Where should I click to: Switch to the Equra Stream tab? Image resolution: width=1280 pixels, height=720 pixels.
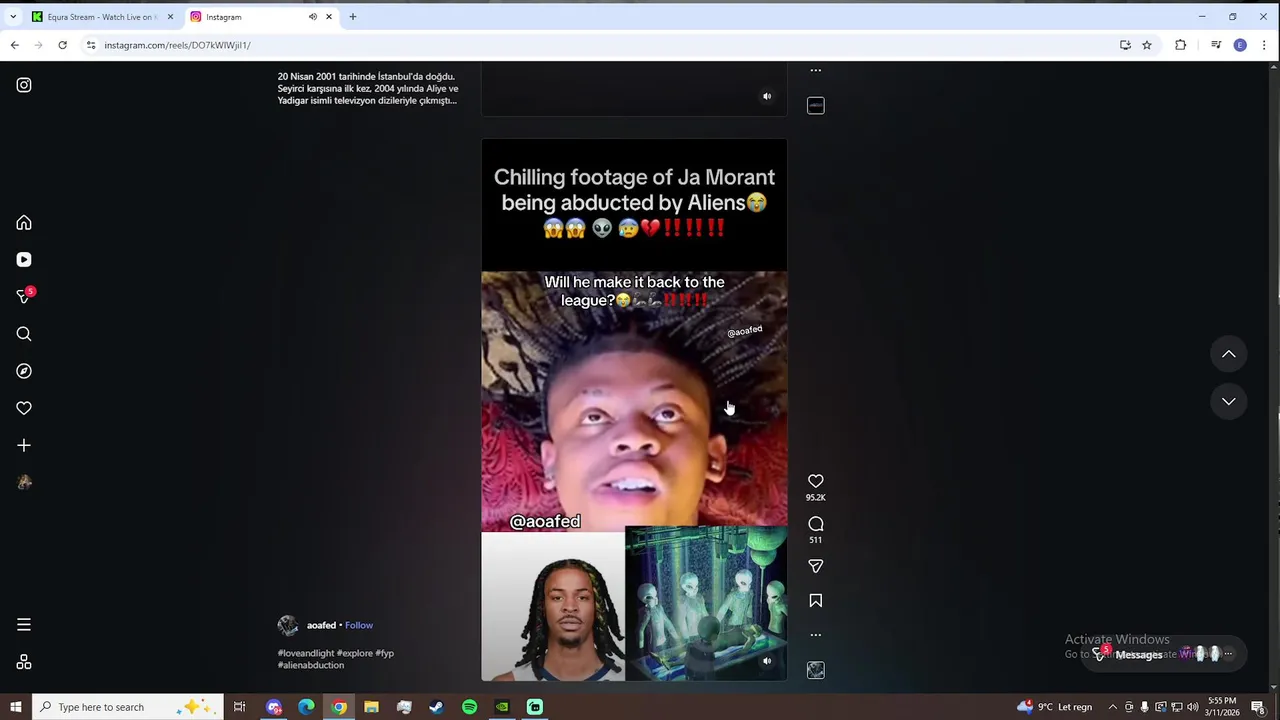tap(100, 17)
